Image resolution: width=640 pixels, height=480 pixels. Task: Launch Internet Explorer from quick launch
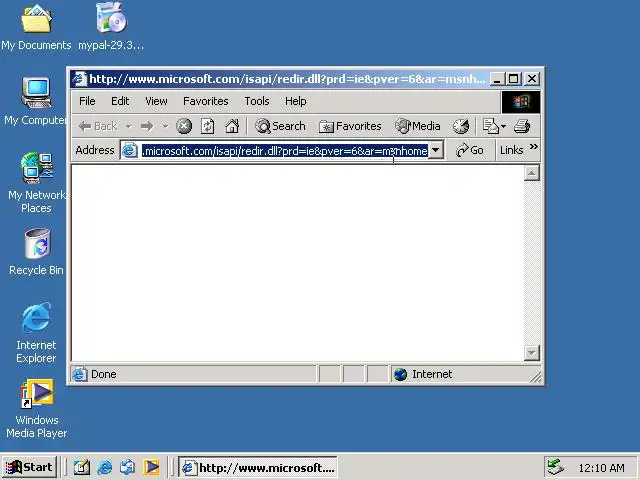pos(105,467)
